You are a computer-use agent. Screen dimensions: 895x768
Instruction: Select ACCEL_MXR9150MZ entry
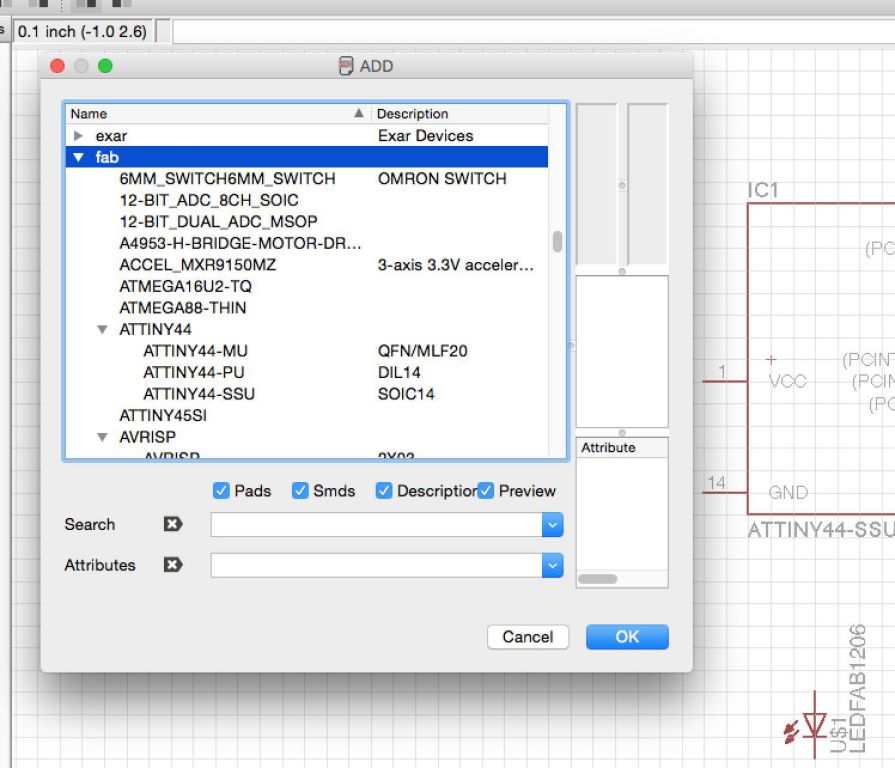[x=197, y=265]
